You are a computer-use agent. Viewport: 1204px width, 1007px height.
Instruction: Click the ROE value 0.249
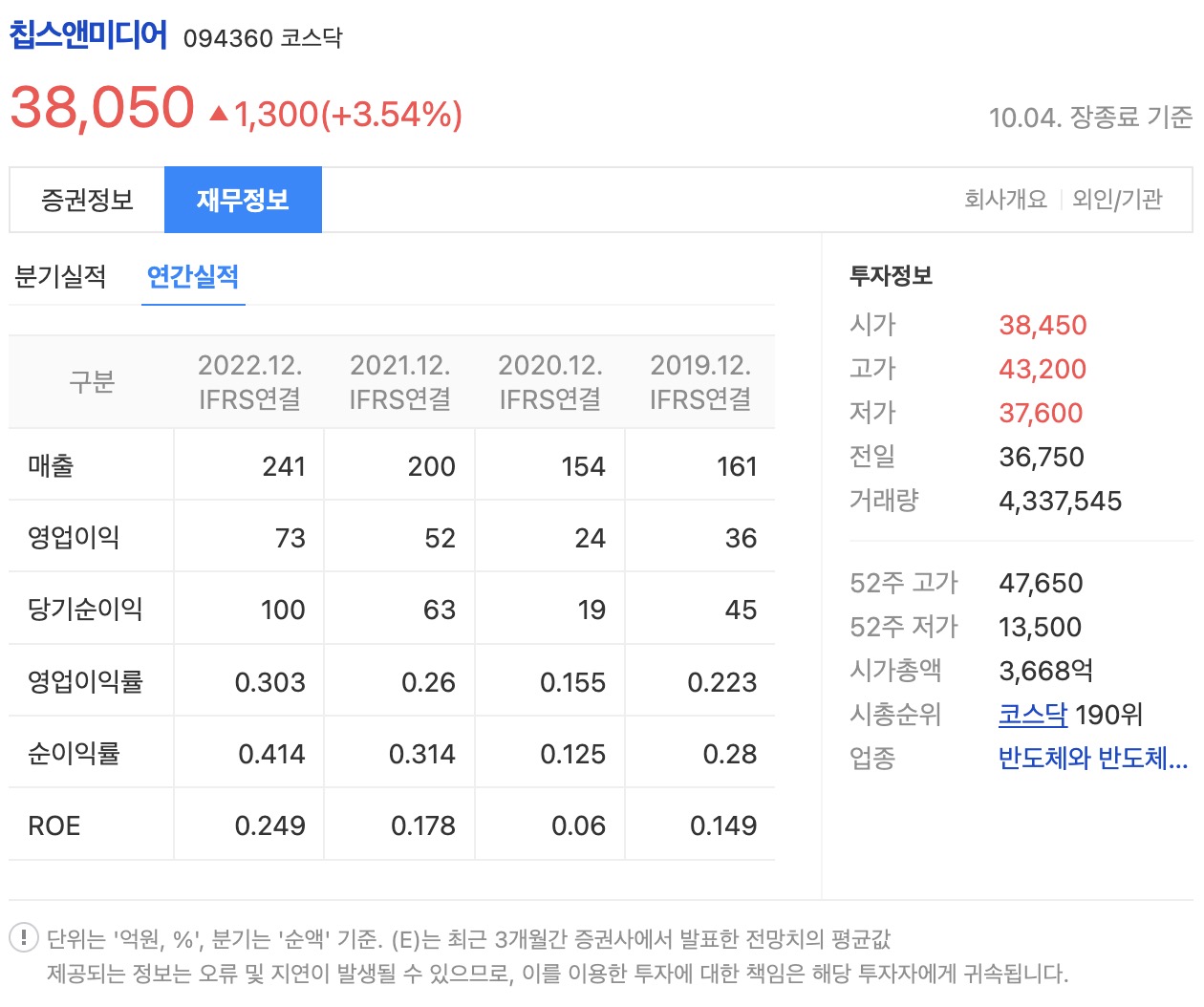pos(270,825)
